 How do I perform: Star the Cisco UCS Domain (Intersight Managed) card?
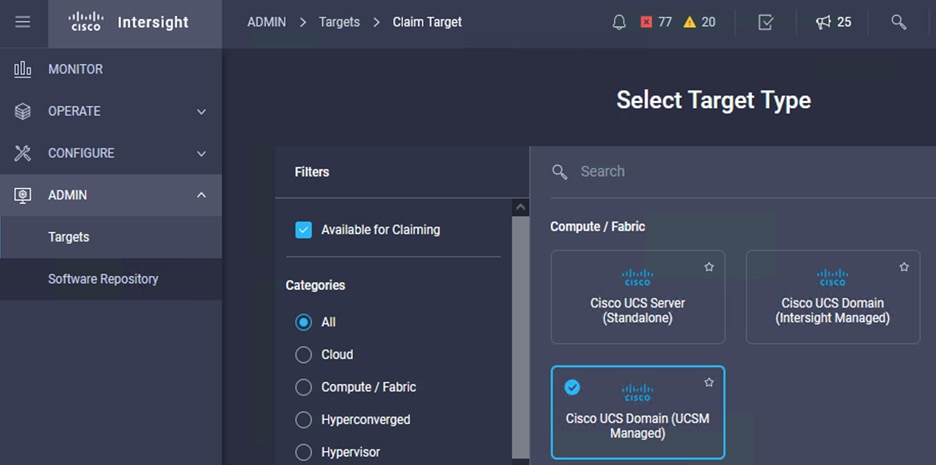point(904,267)
